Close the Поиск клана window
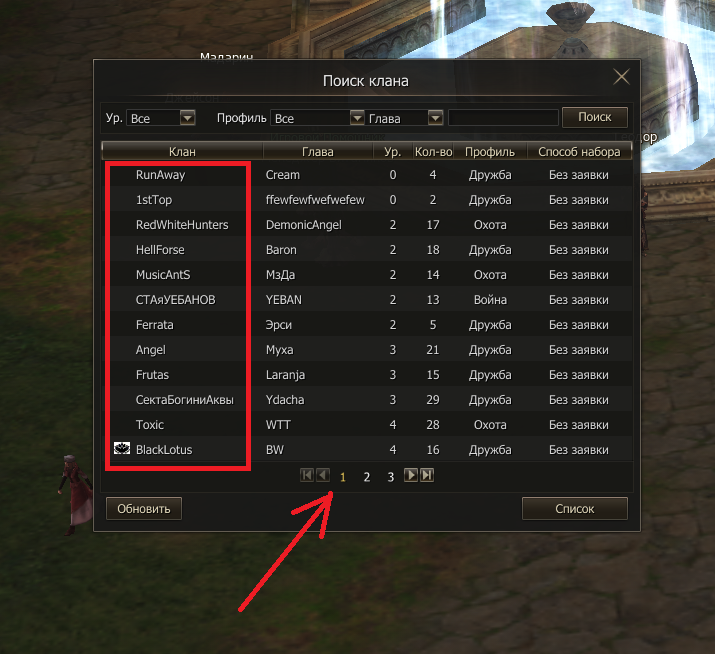Screen dimensions: 715x654 click(x=621, y=77)
